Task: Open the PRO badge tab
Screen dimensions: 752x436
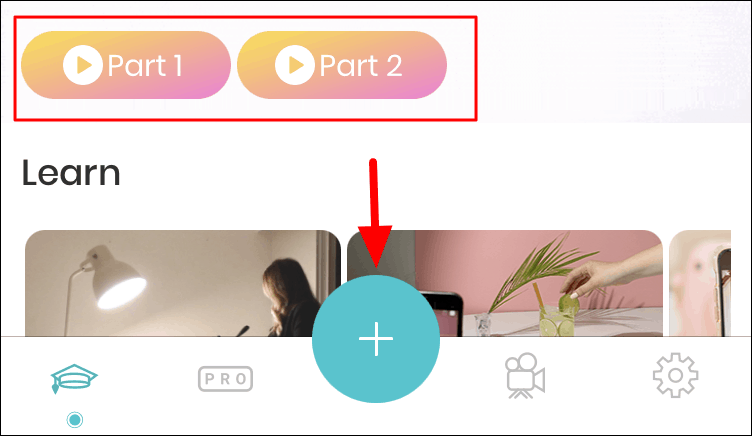Action: tap(225, 379)
